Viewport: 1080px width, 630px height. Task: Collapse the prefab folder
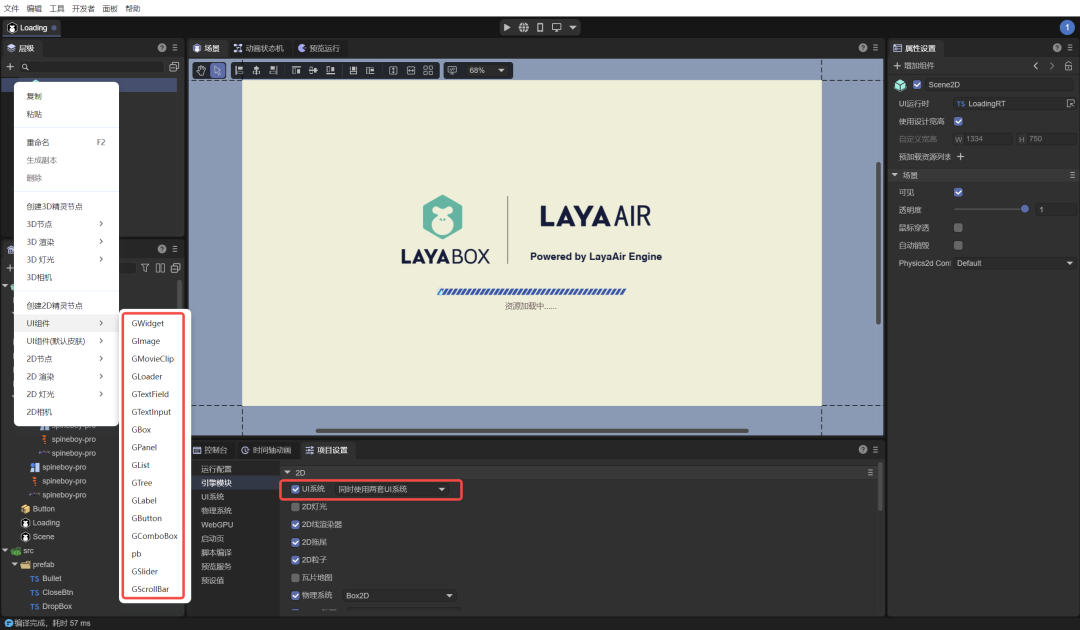tap(15, 565)
